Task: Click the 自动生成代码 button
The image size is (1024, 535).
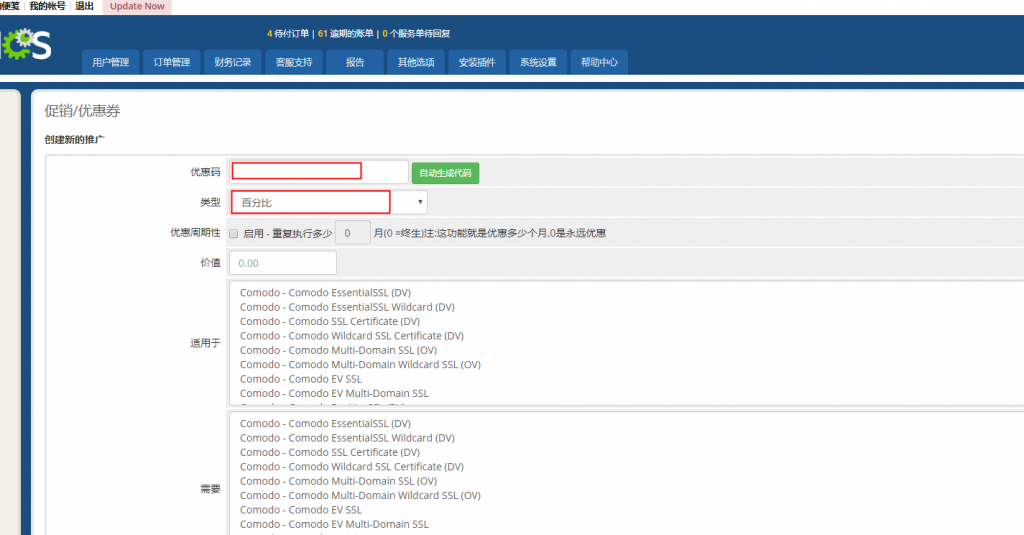Action: [x=445, y=173]
